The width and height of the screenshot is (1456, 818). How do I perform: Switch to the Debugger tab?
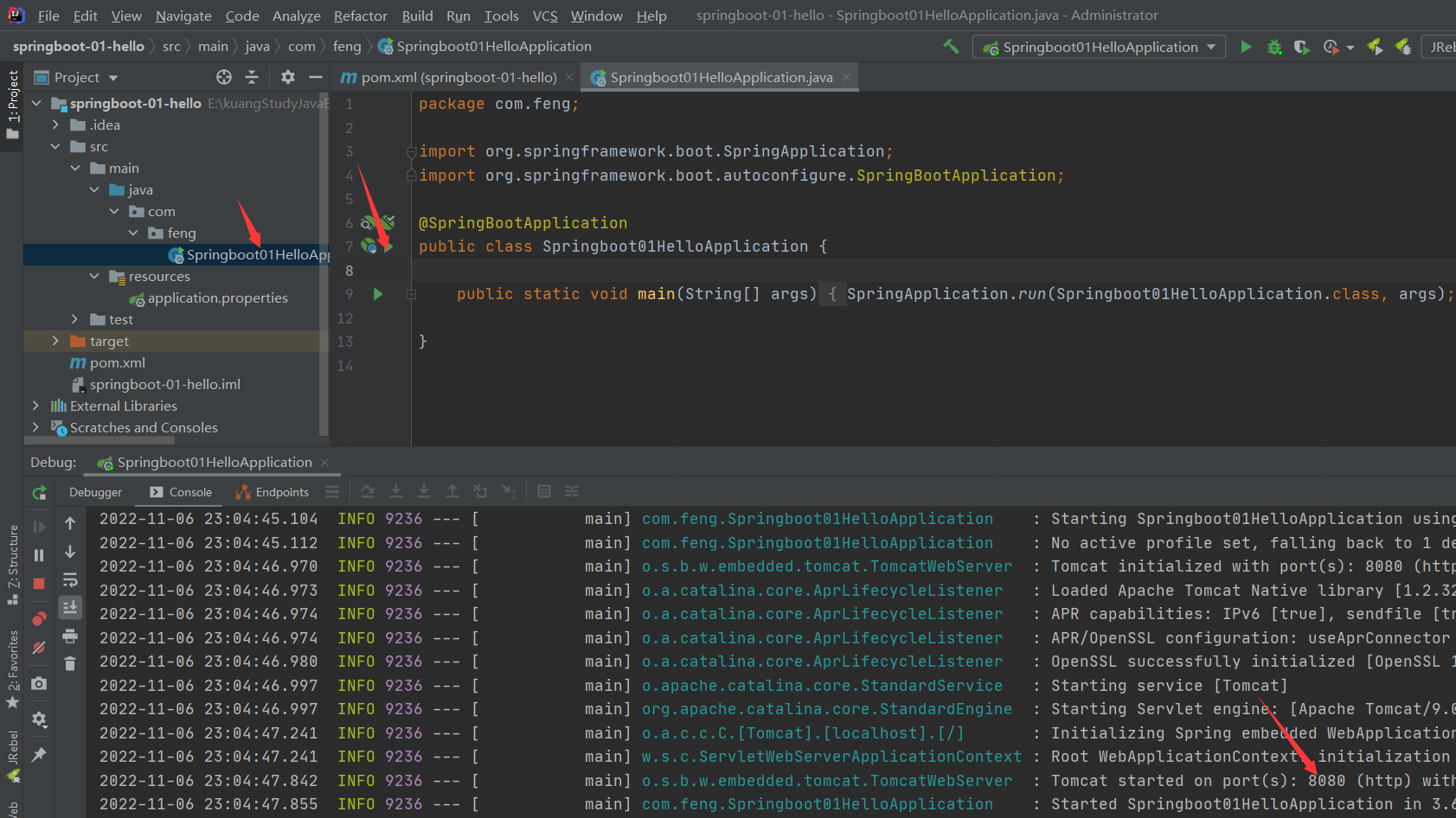[x=96, y=492]
